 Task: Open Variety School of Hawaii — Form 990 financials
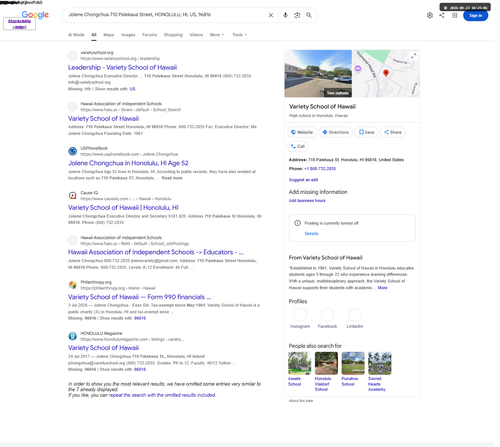coord(139,297)
